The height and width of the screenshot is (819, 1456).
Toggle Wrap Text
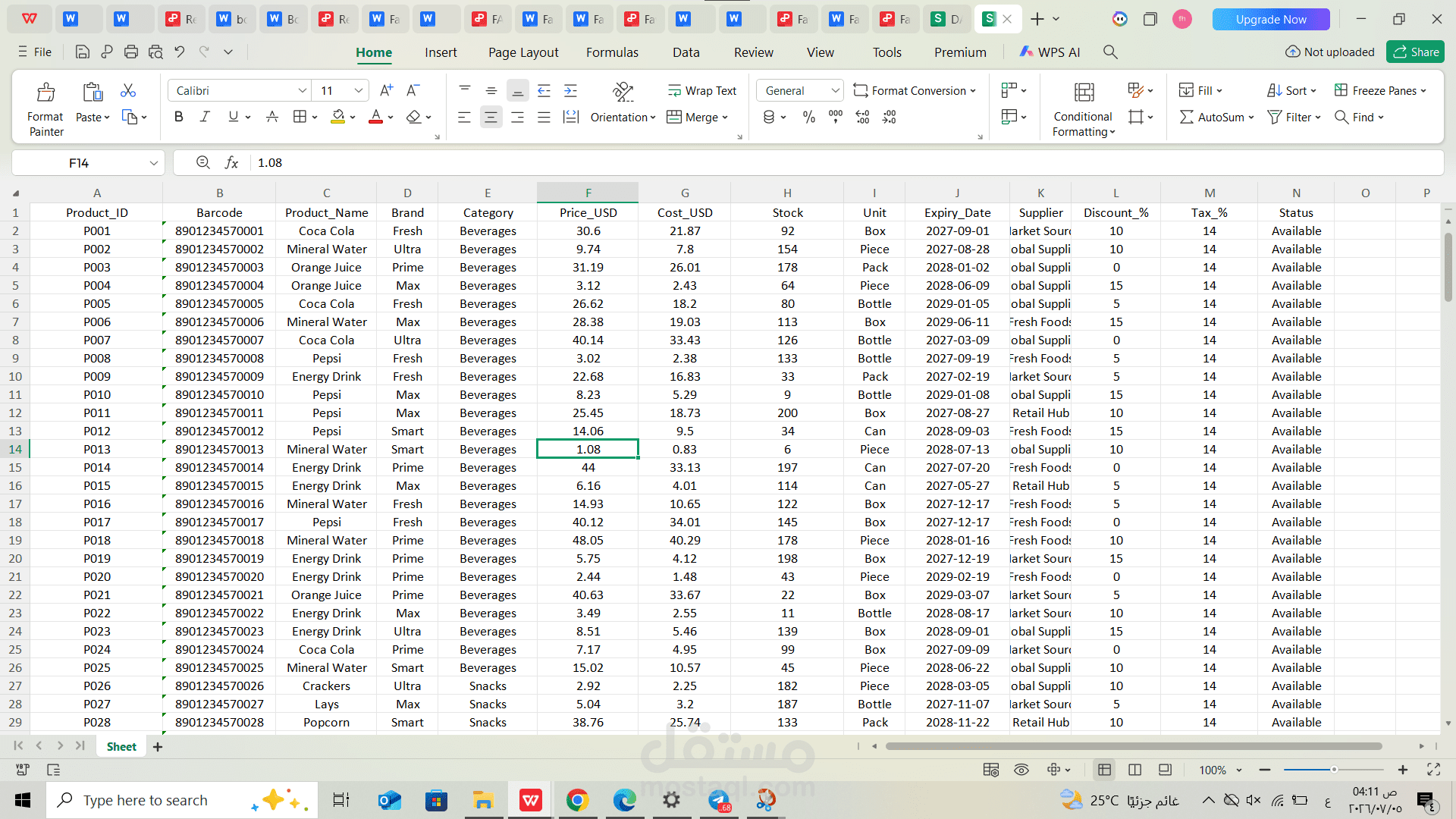[702, 90]
